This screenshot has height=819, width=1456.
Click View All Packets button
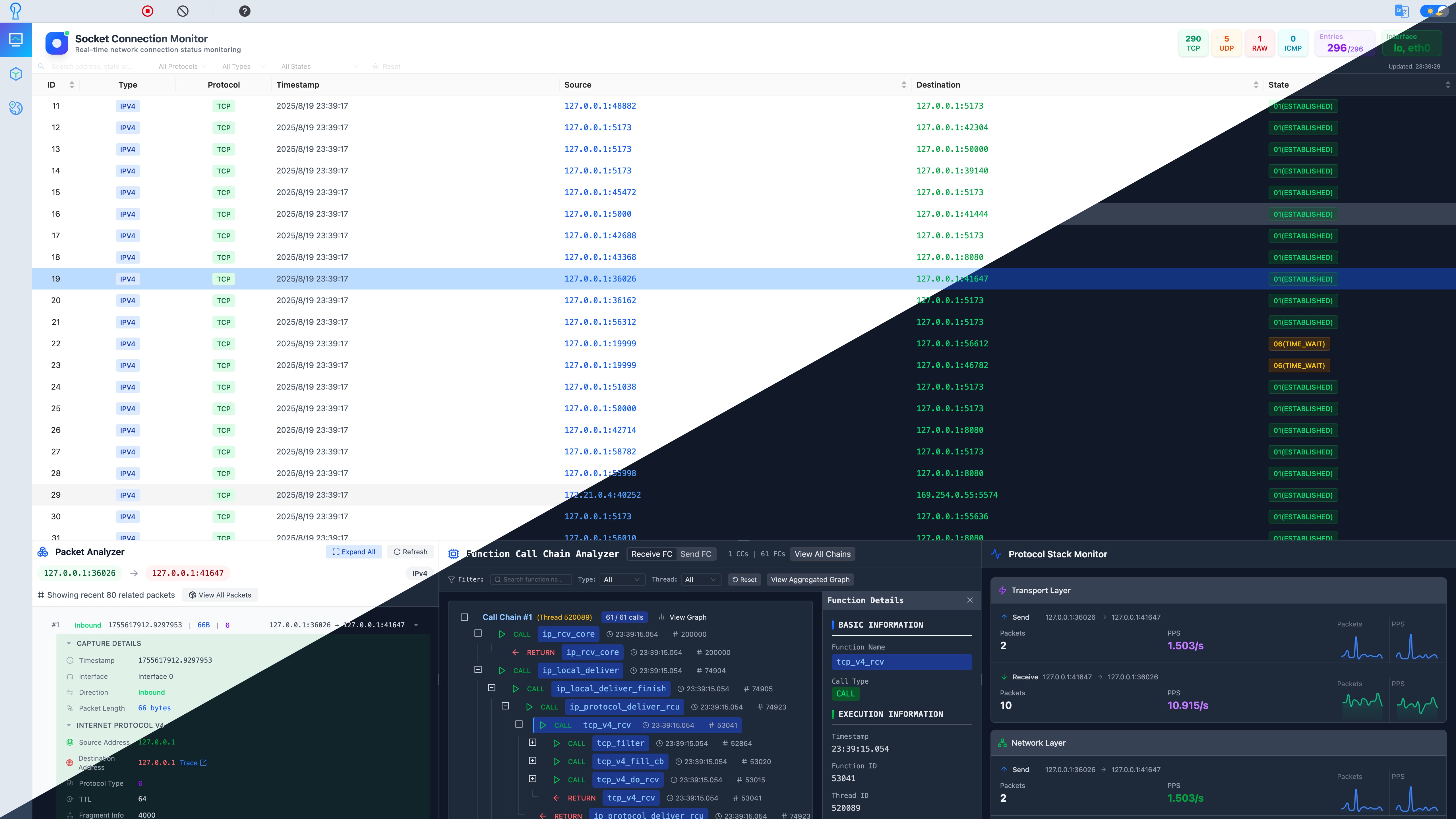[x=220, y=595]
